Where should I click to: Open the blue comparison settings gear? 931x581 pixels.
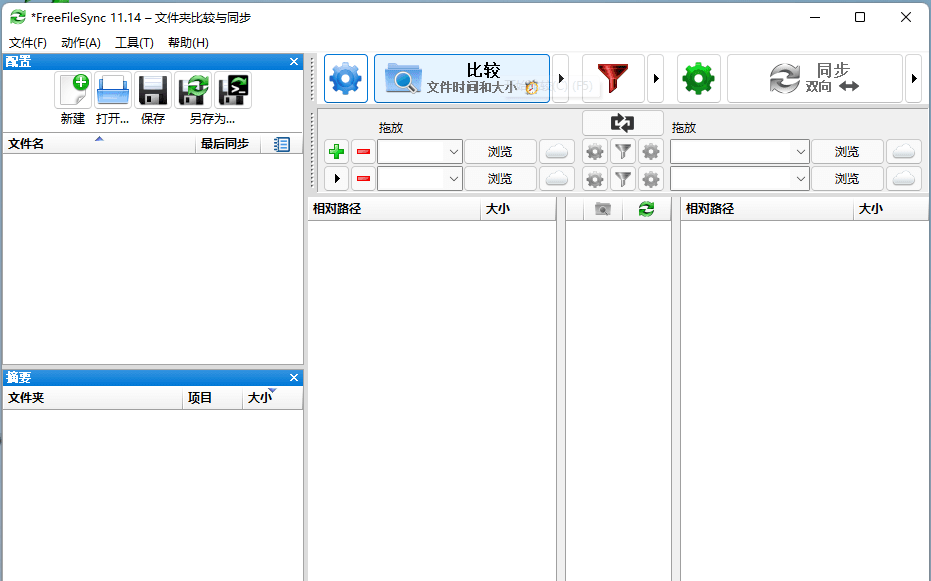coord(346,78)
